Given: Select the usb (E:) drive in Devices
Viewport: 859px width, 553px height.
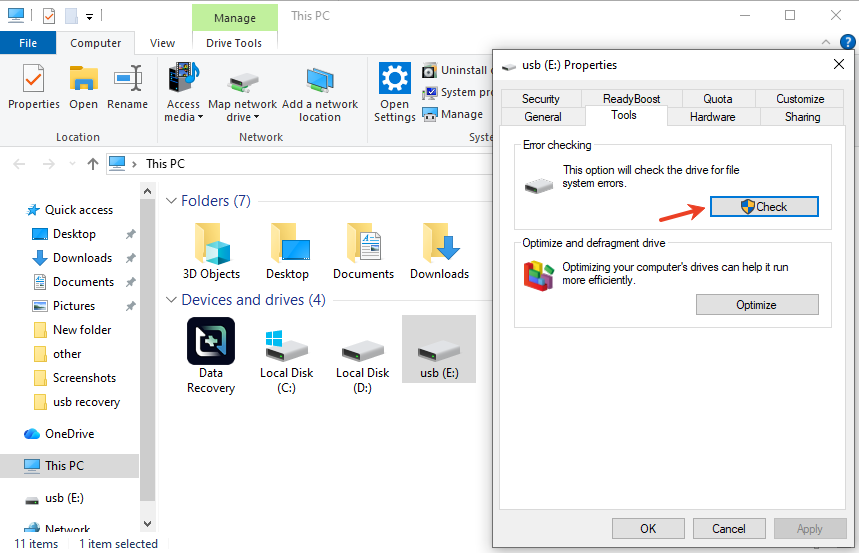Looking at the screenshot, I should tap(439, 349).
